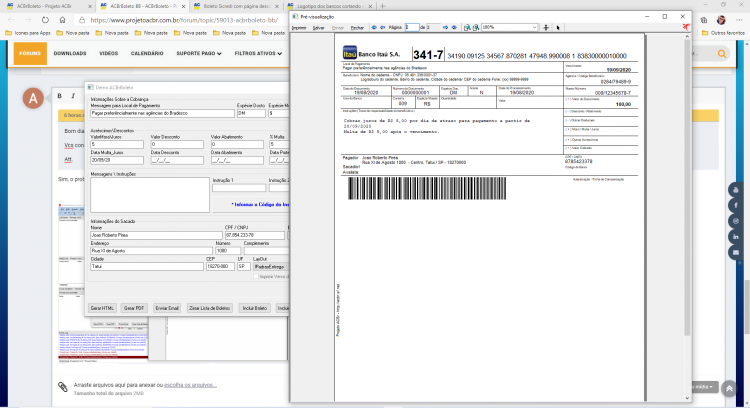
Task: Open the VÍDEOS navigation item
Action: point(109,54)
